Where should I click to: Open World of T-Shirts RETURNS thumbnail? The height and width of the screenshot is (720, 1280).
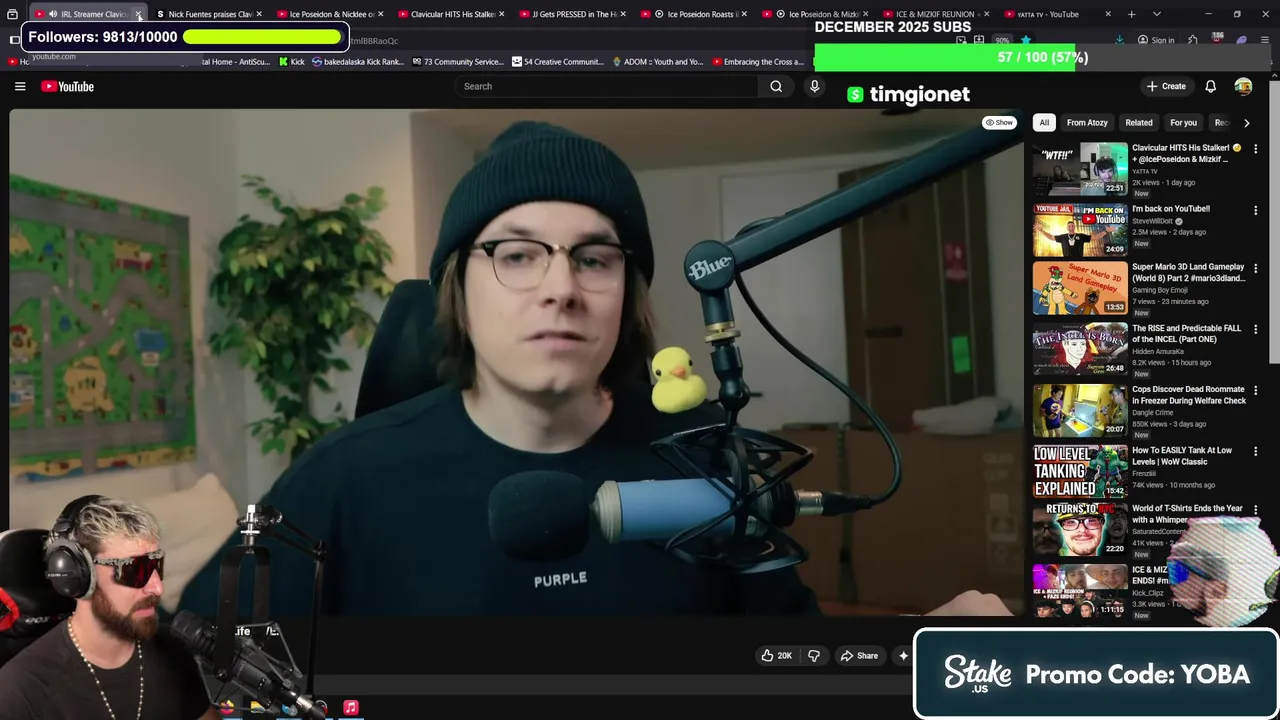point(1080,529)
